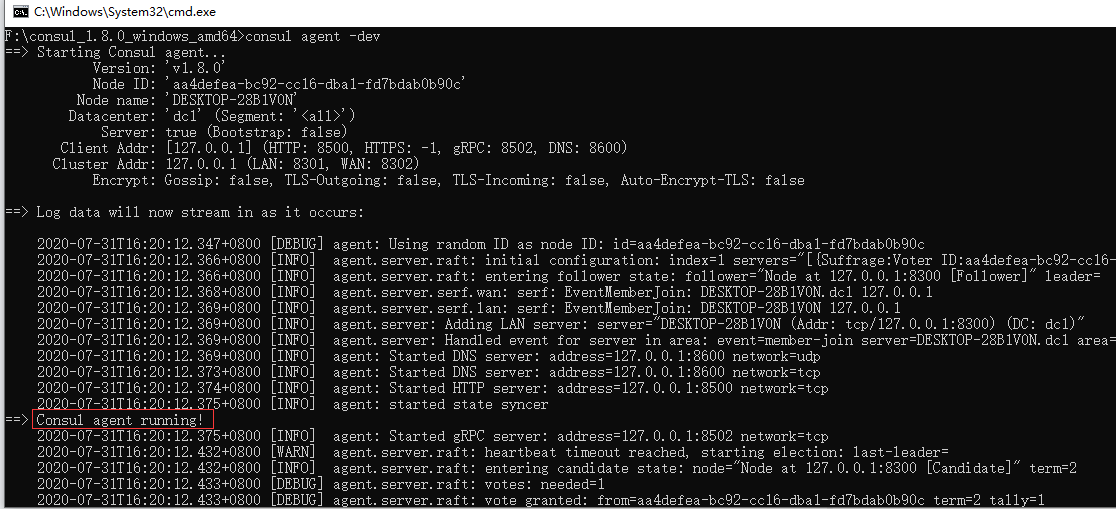This screenshot has height=509, width=1116.
Task: Click the Cluster Addr LAN 8301 line
Action: (x=236, y=164)
